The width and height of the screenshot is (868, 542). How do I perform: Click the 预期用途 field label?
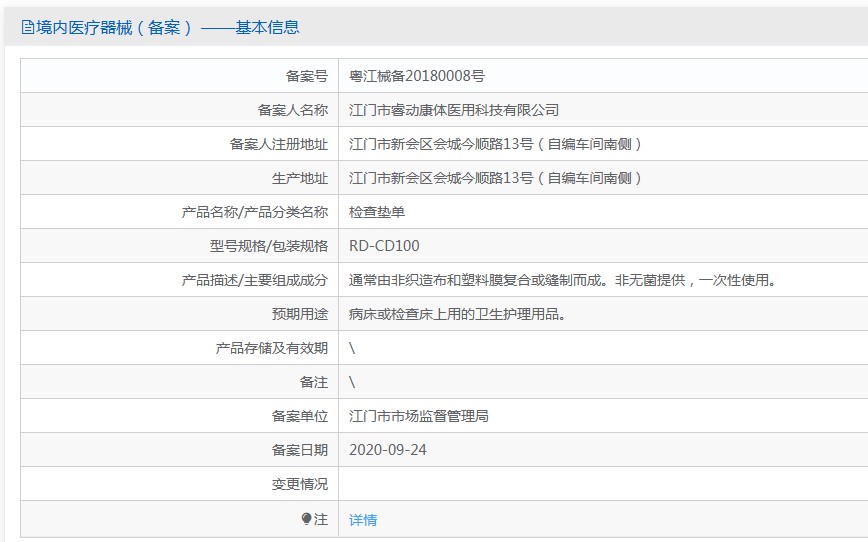[x=299, y=314]
